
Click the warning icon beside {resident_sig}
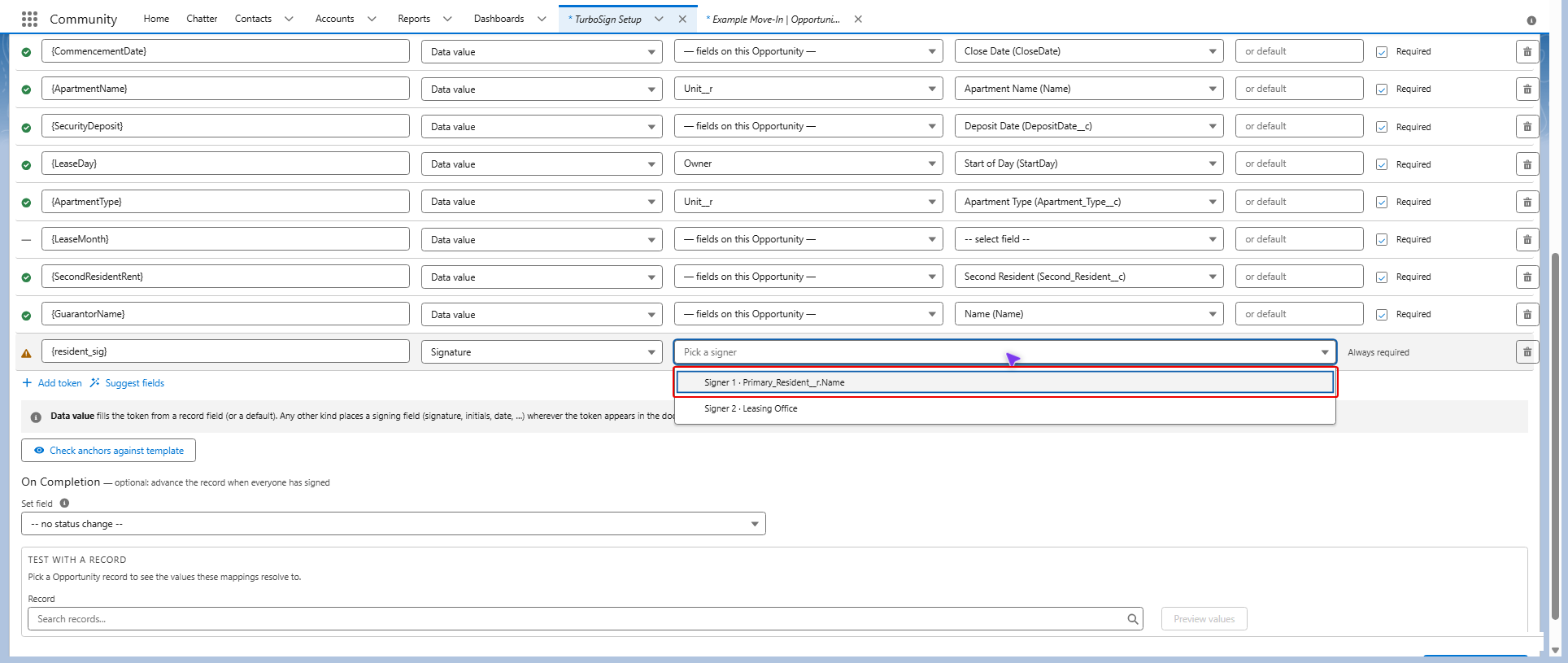(26, 353)
